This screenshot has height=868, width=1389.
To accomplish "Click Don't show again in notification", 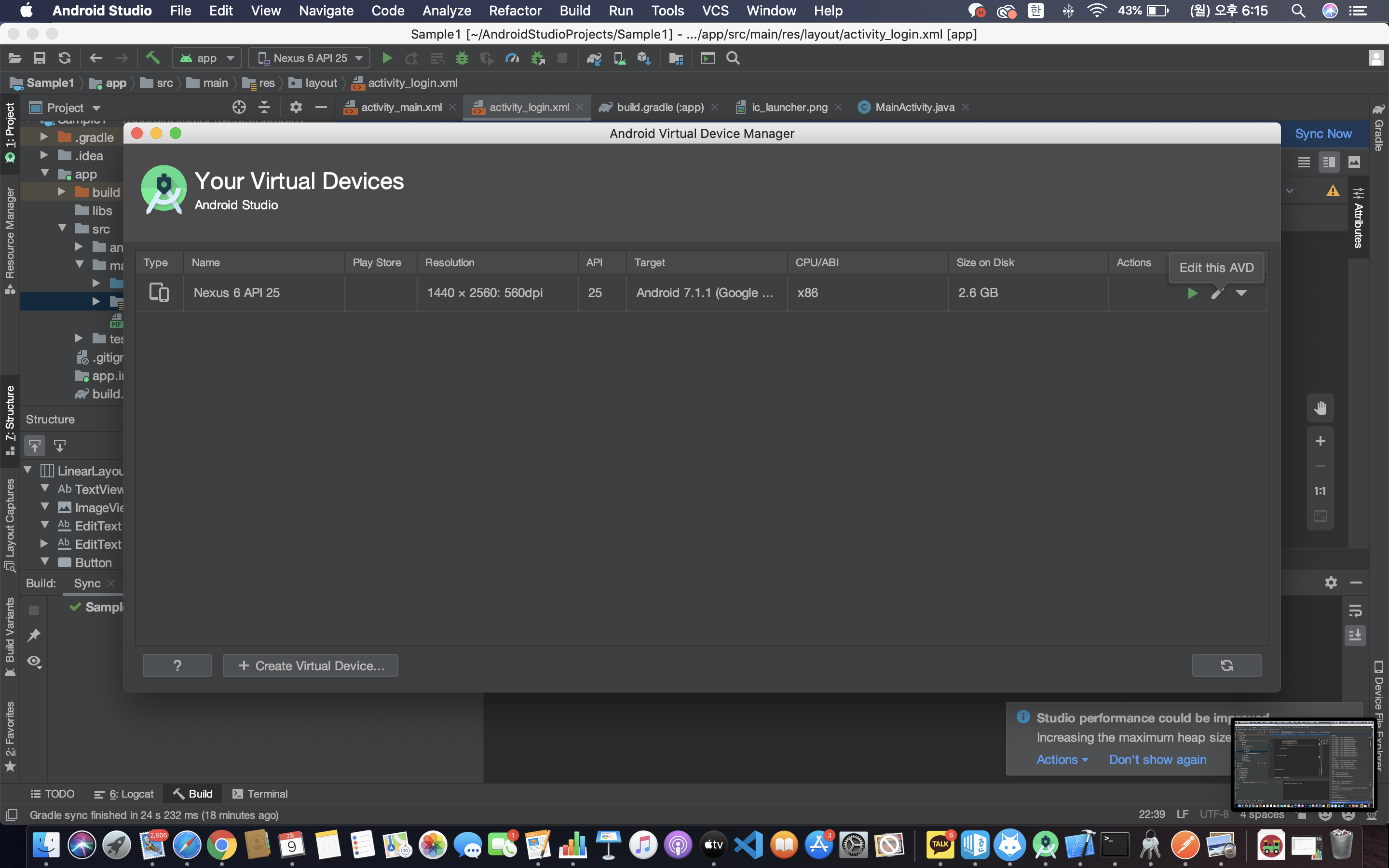I will (1157, 759).
